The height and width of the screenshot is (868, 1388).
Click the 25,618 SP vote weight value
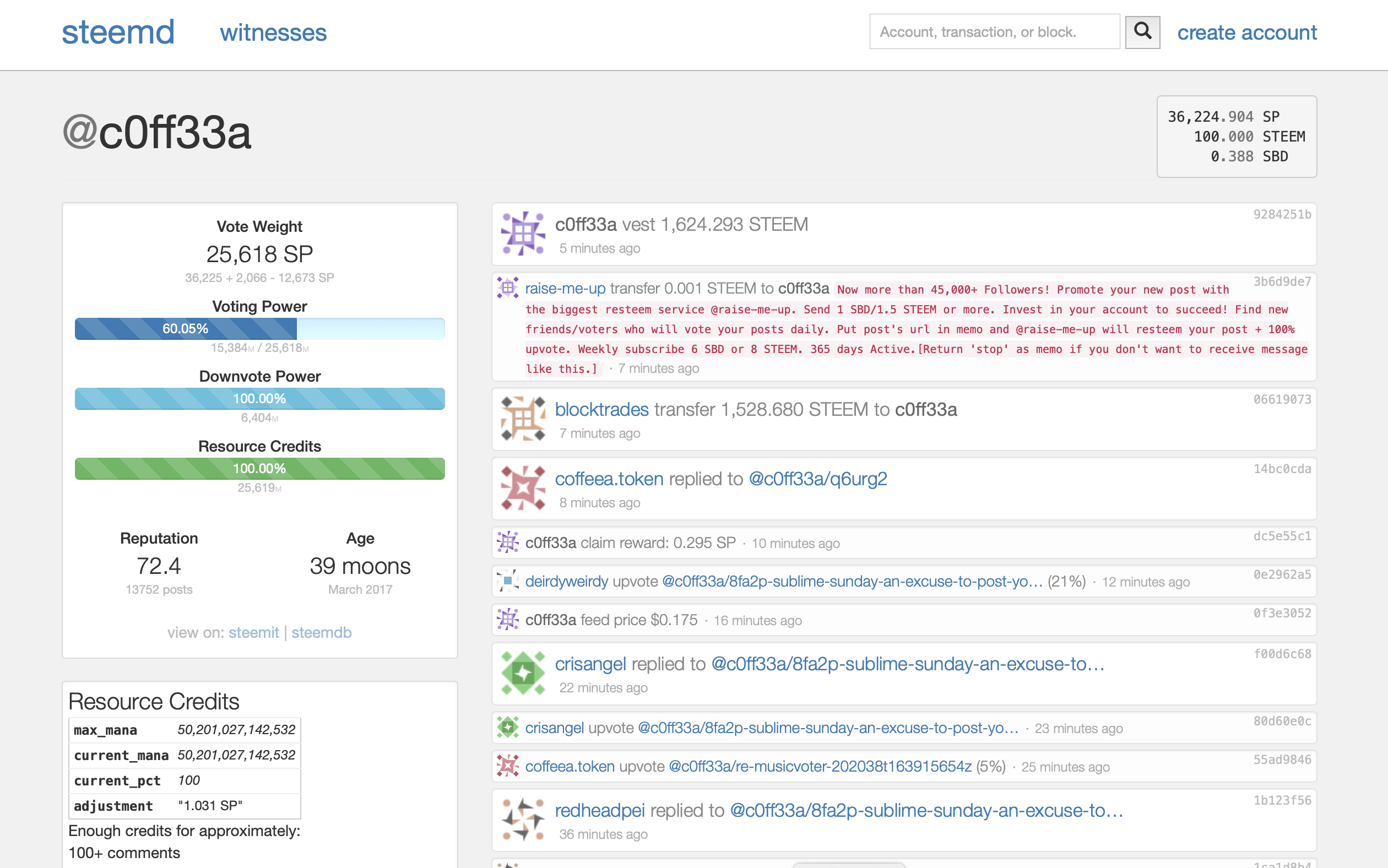[259, 254]
